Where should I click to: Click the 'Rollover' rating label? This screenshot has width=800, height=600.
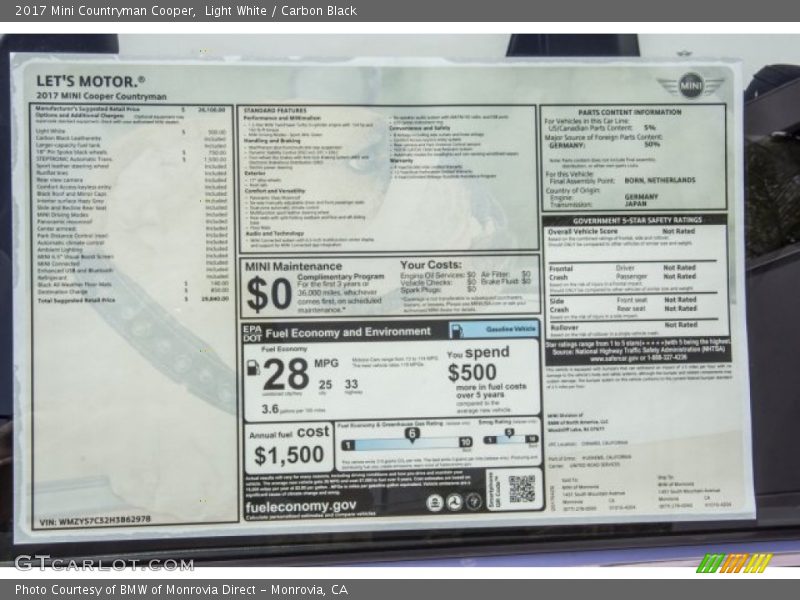click(x=564, y=327)
